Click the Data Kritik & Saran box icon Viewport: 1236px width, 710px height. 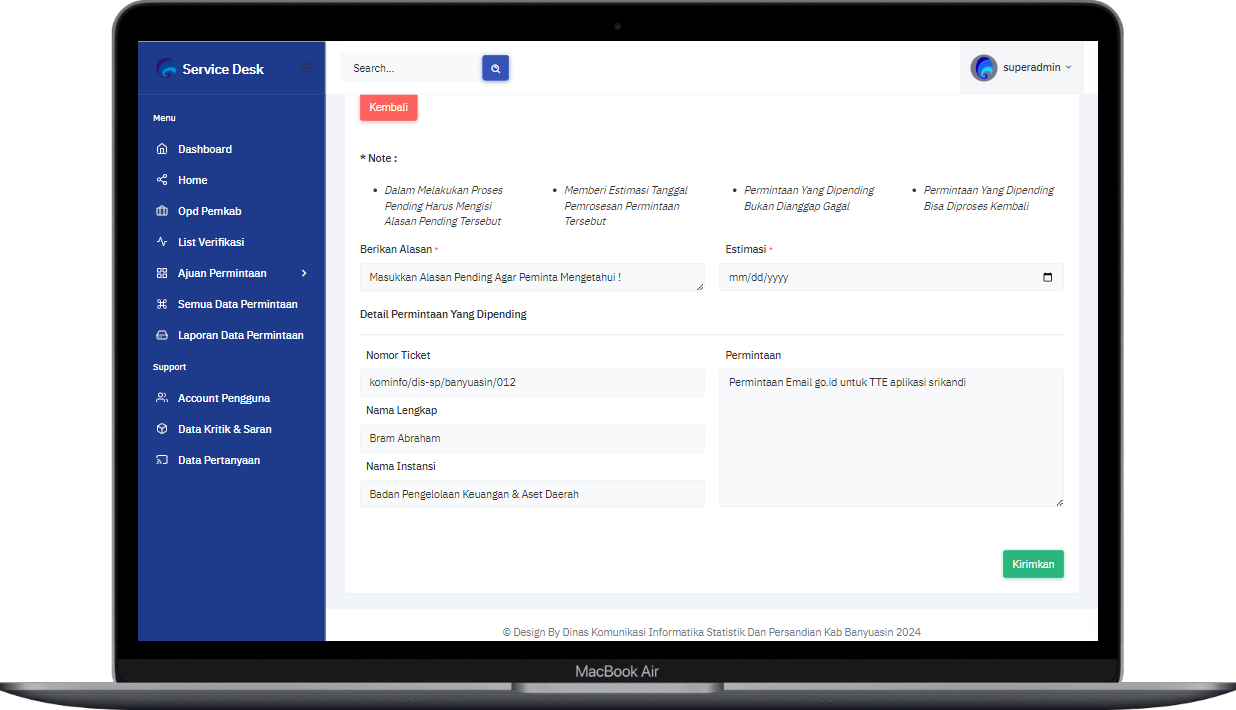tap(162, 429)
